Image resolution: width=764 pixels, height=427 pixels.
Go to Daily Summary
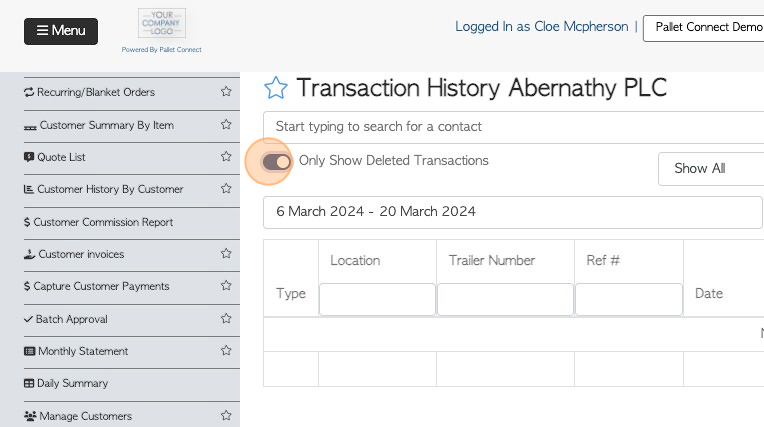point(66,383)
